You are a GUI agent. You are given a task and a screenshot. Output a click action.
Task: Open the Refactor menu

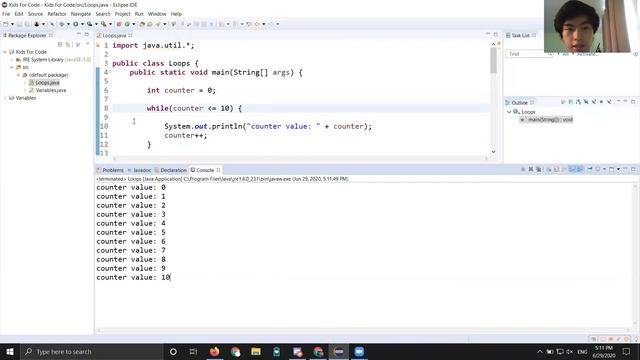coord(57,14)
